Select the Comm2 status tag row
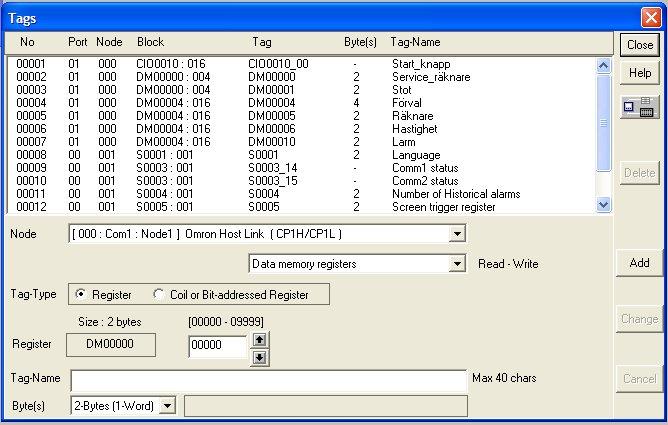The image size is (668, 425). 300,181
